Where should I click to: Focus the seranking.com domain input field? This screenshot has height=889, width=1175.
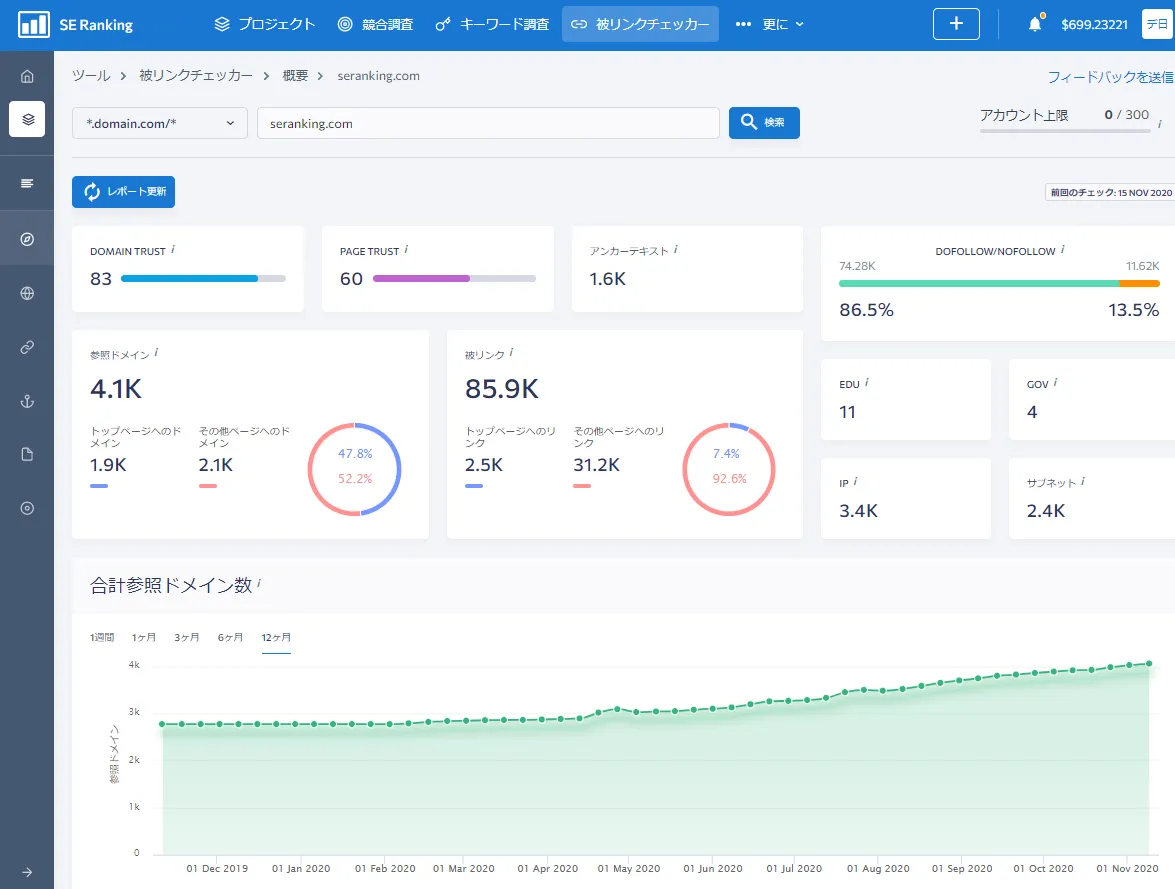coord(488,123)
